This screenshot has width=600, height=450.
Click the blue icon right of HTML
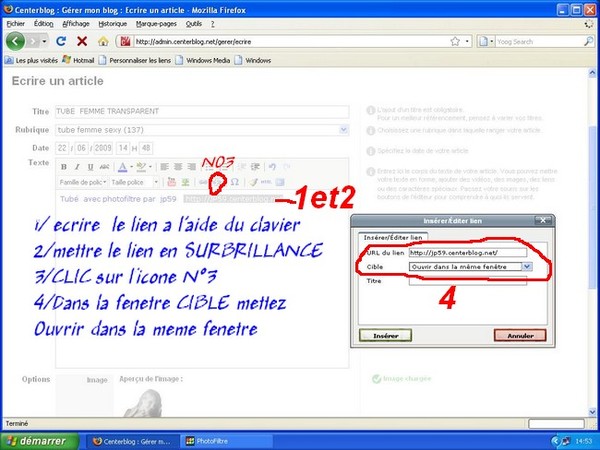coord(280,182)
